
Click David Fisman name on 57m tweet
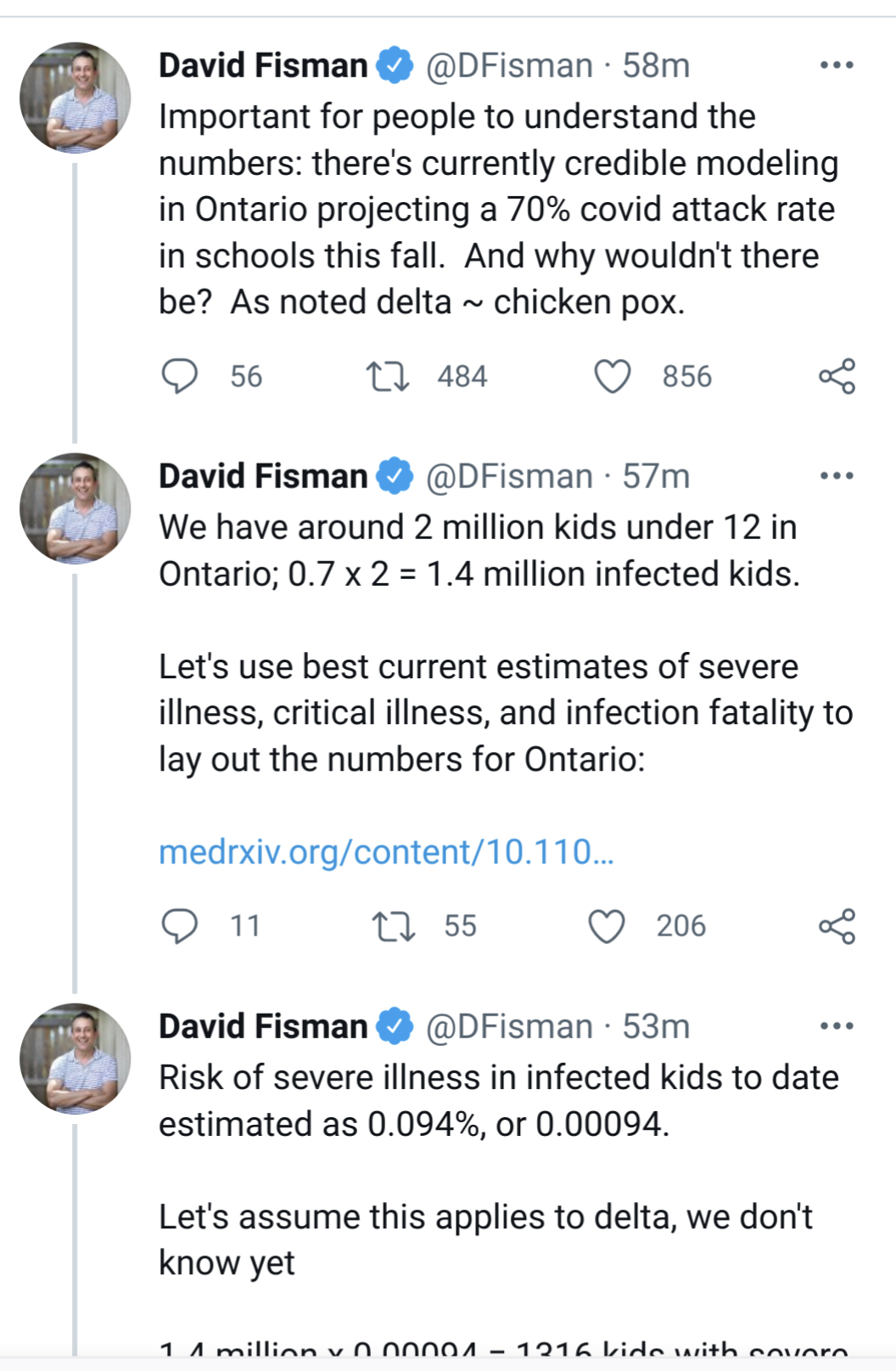(263, 476)
